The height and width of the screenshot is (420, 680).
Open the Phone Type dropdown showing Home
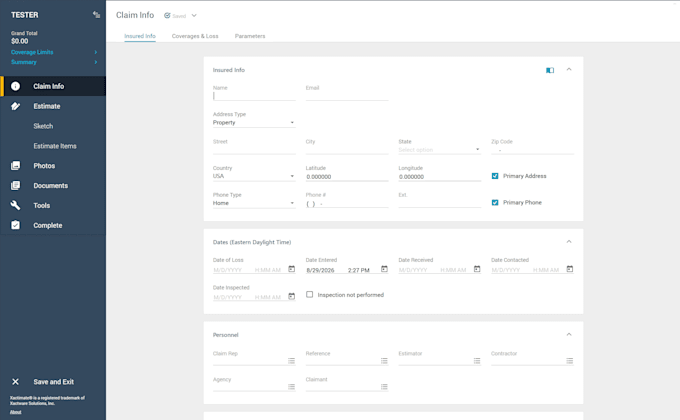click(x=254, y=203)
